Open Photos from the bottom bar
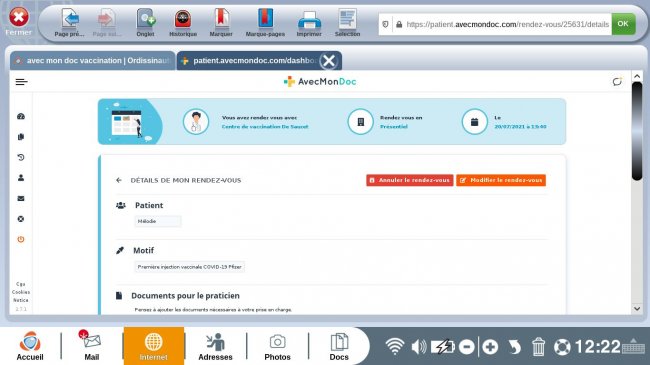Screen dimensions: 650x365 point(277,346)
